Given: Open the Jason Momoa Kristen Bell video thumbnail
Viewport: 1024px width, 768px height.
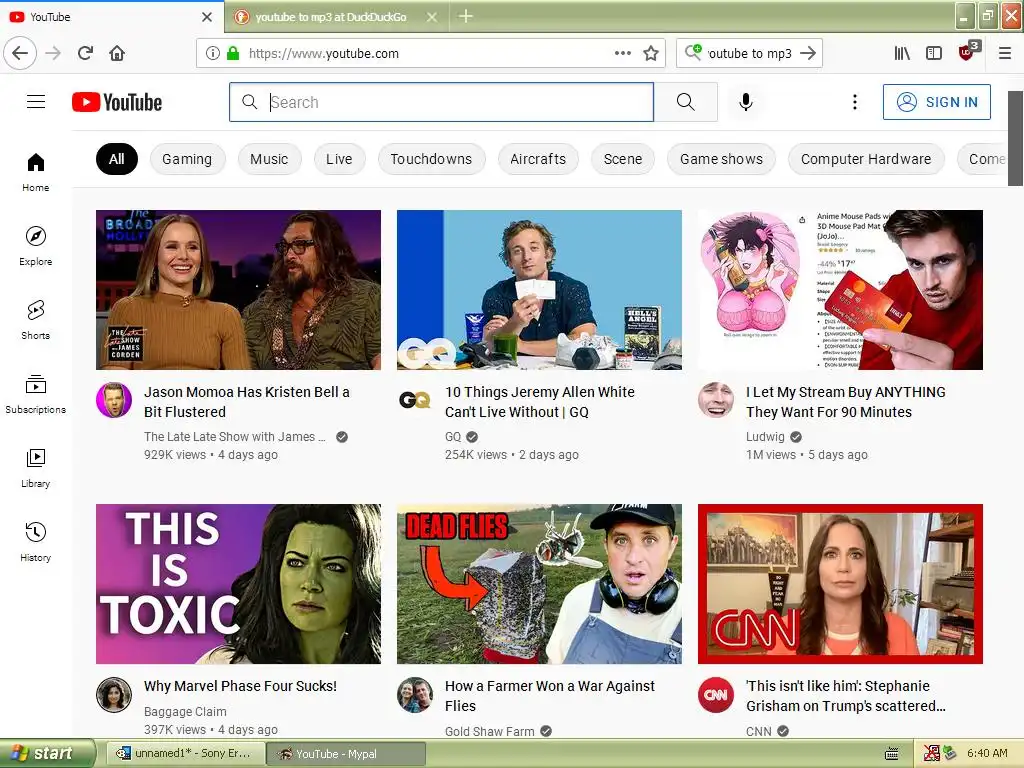Looking at the screenshot, I should (x=238, y=290).
